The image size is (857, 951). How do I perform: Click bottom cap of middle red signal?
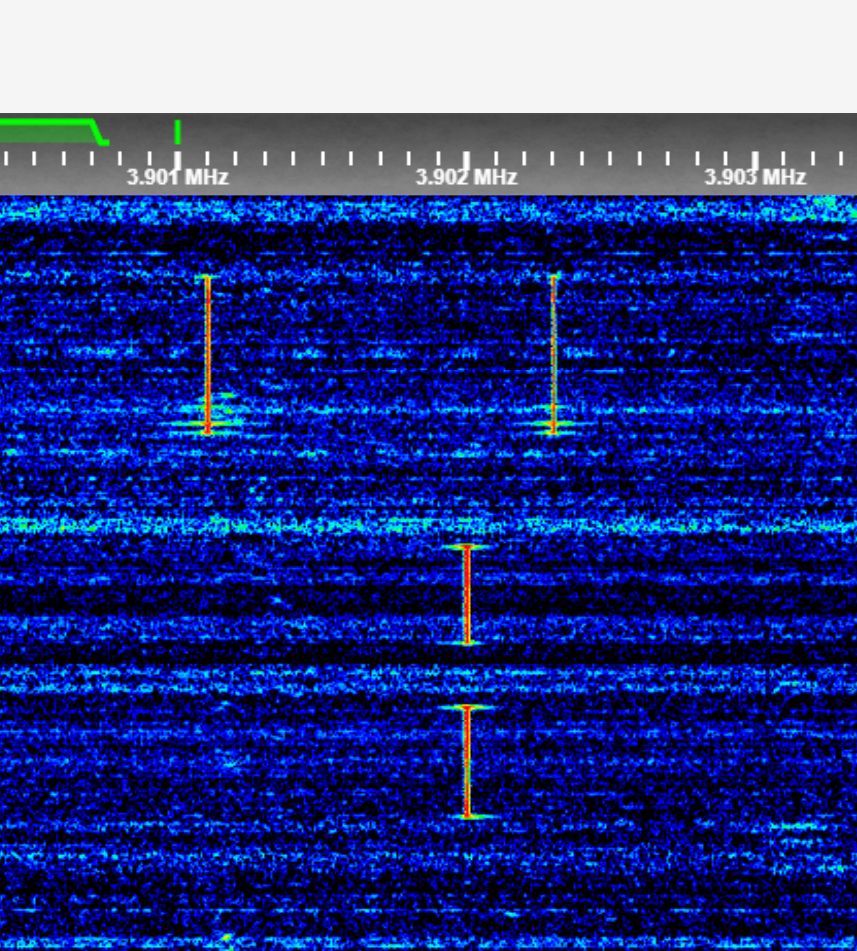(x=466, y=642)
